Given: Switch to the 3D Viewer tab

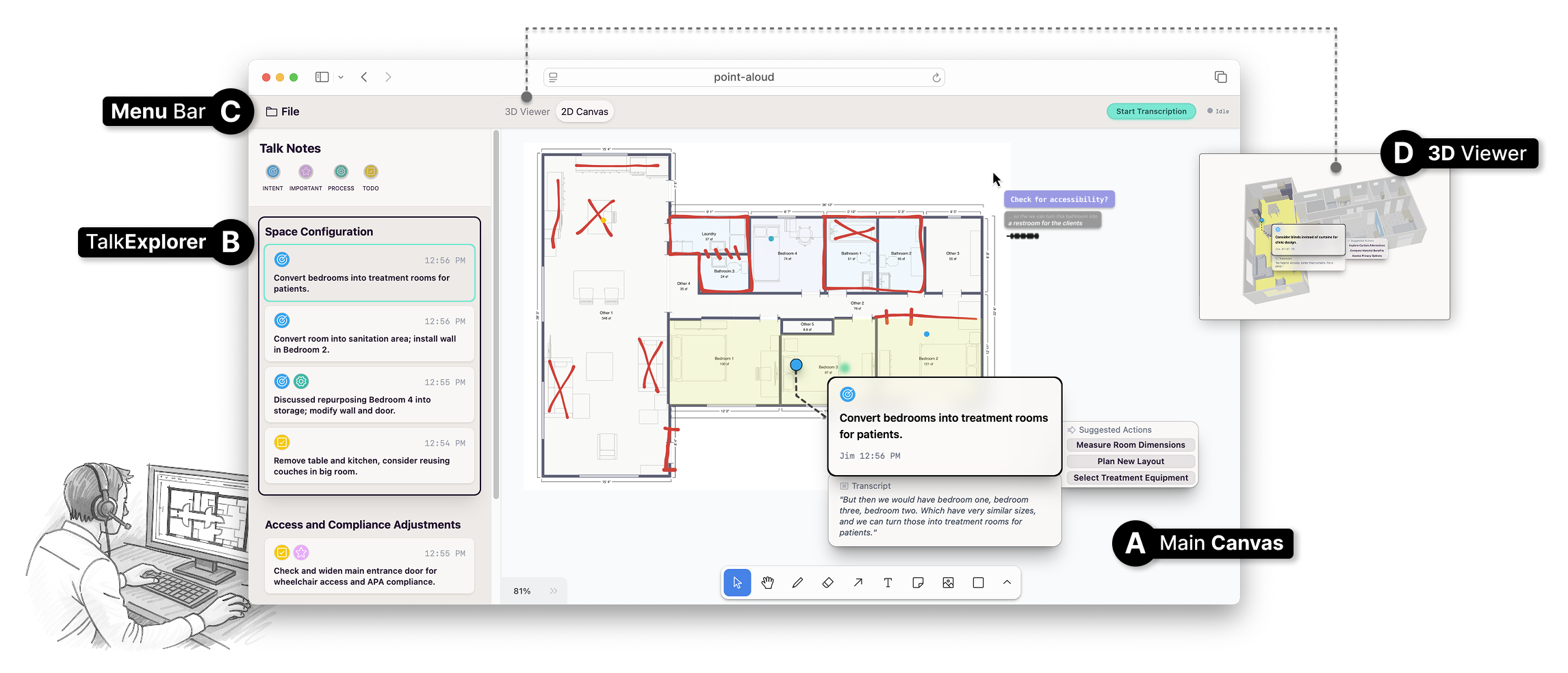Looking at the screenshot, I should click(527, 112).
